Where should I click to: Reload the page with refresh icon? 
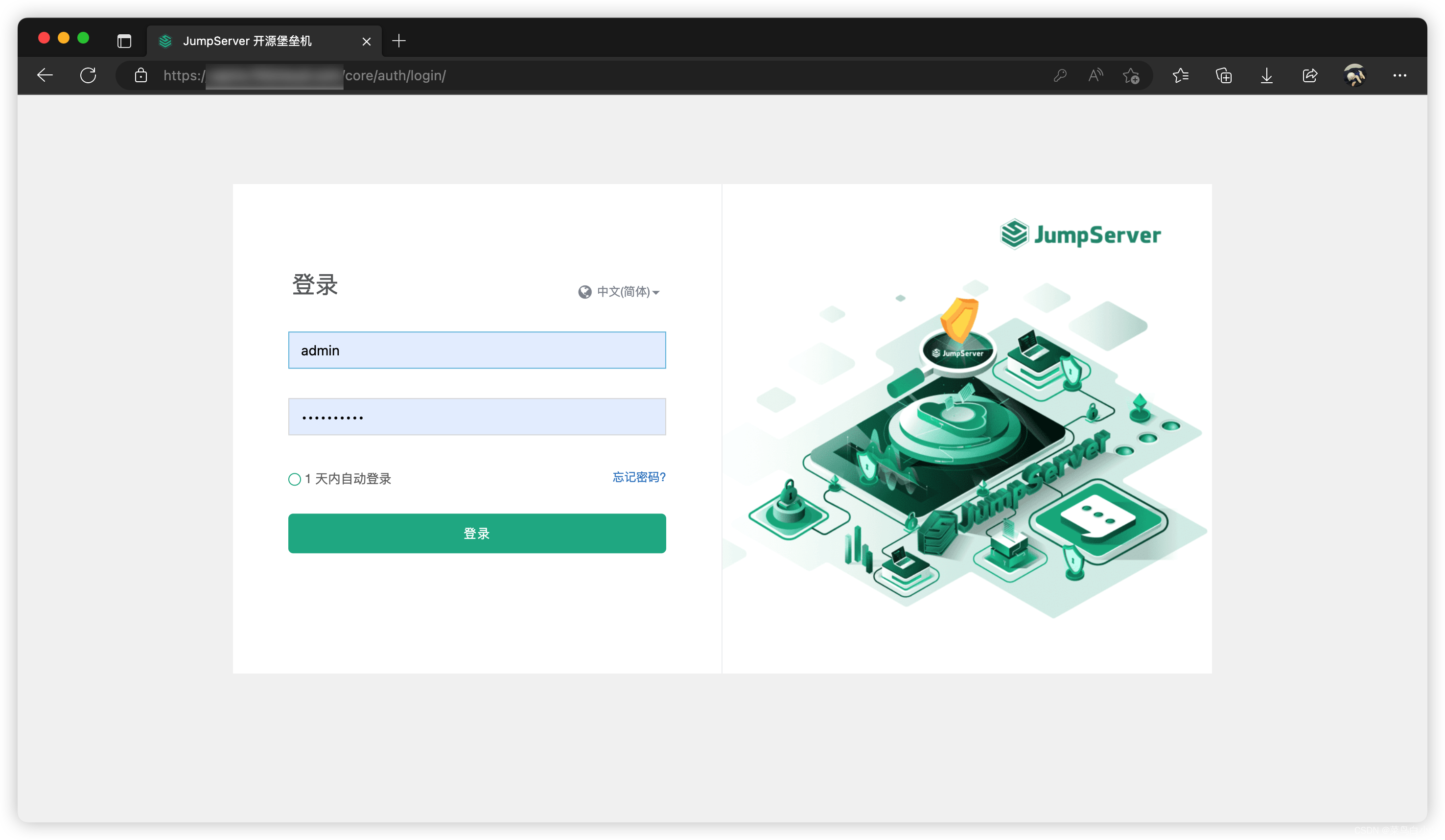88,75
